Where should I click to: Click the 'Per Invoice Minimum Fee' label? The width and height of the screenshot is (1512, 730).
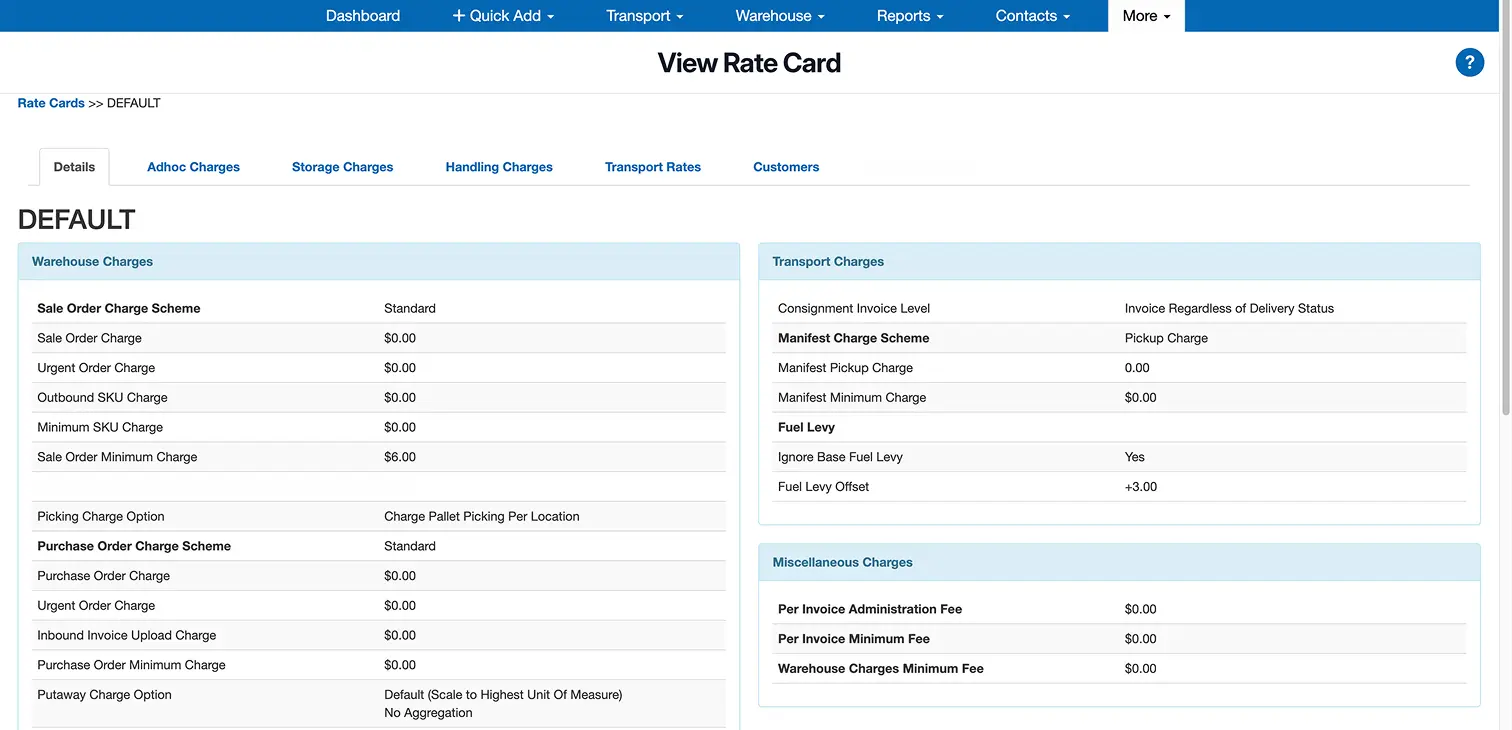pyautogui.click(x=854, y=639)
